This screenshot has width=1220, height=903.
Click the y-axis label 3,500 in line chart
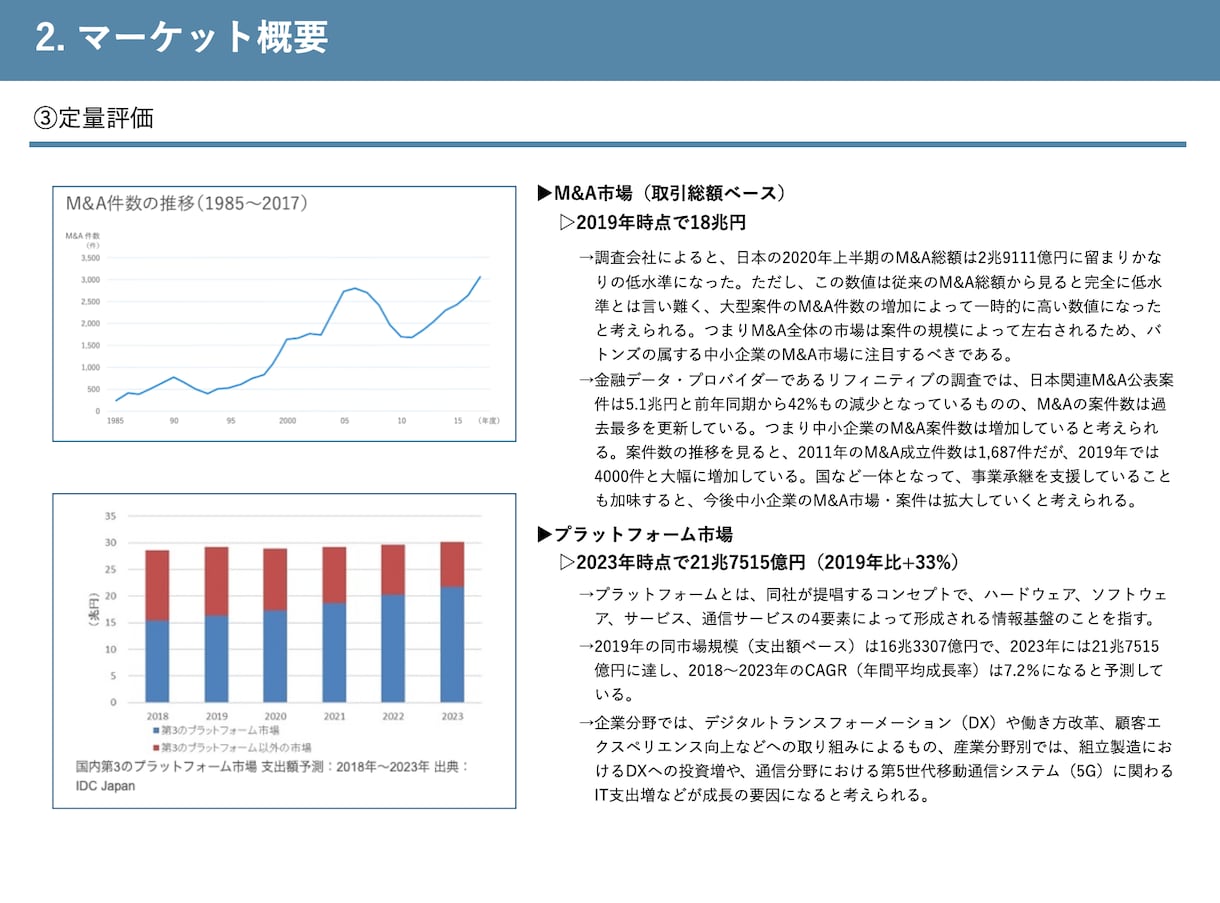click(90, 257)
